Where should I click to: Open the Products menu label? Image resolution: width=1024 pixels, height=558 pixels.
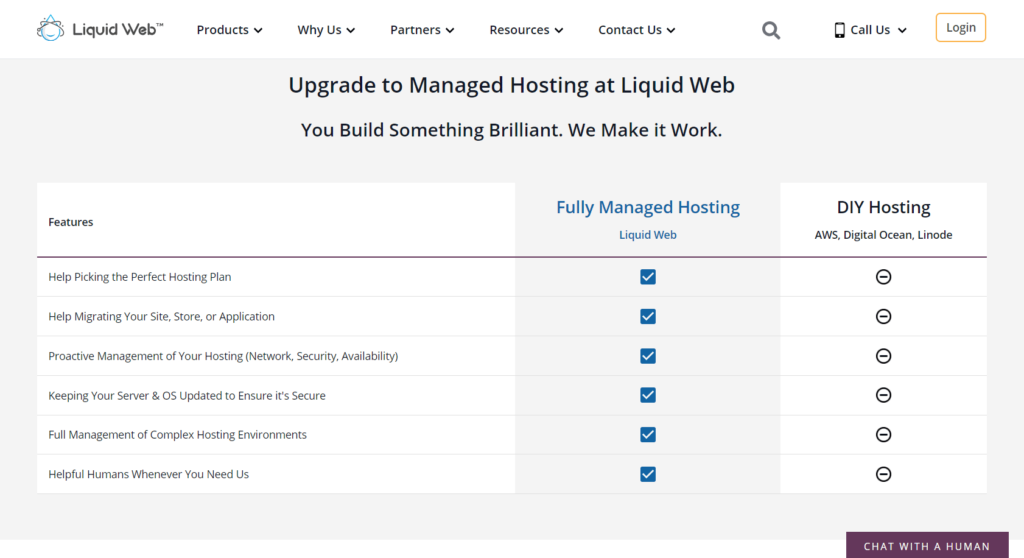223,30
